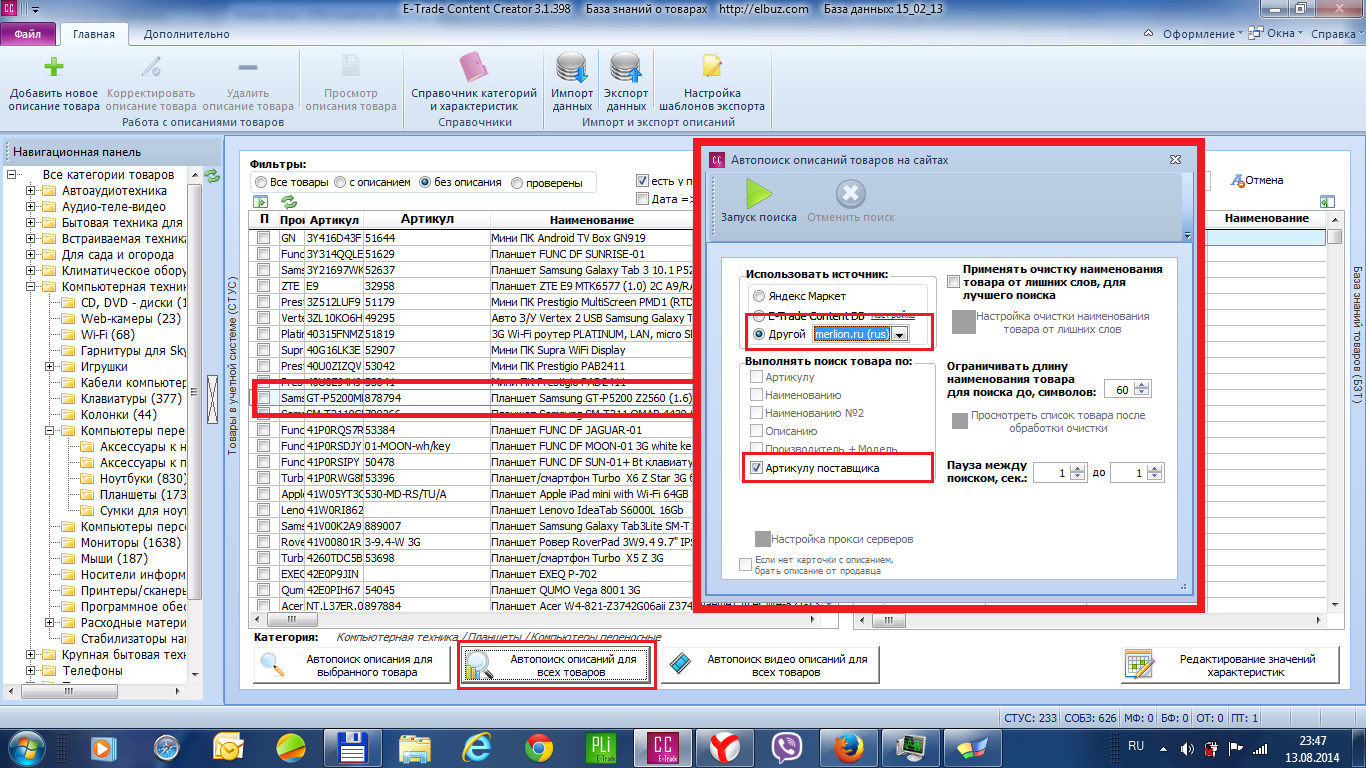Click the Отмена icon in the right panel

[x=1237, y=180]
